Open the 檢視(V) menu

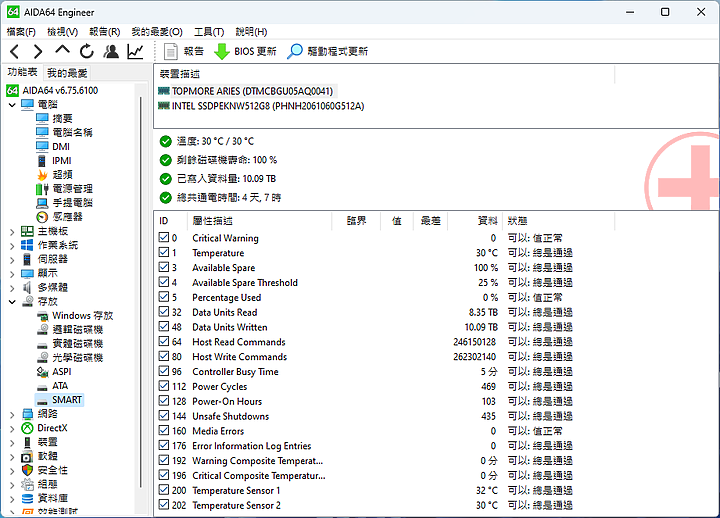pos(62,32)
